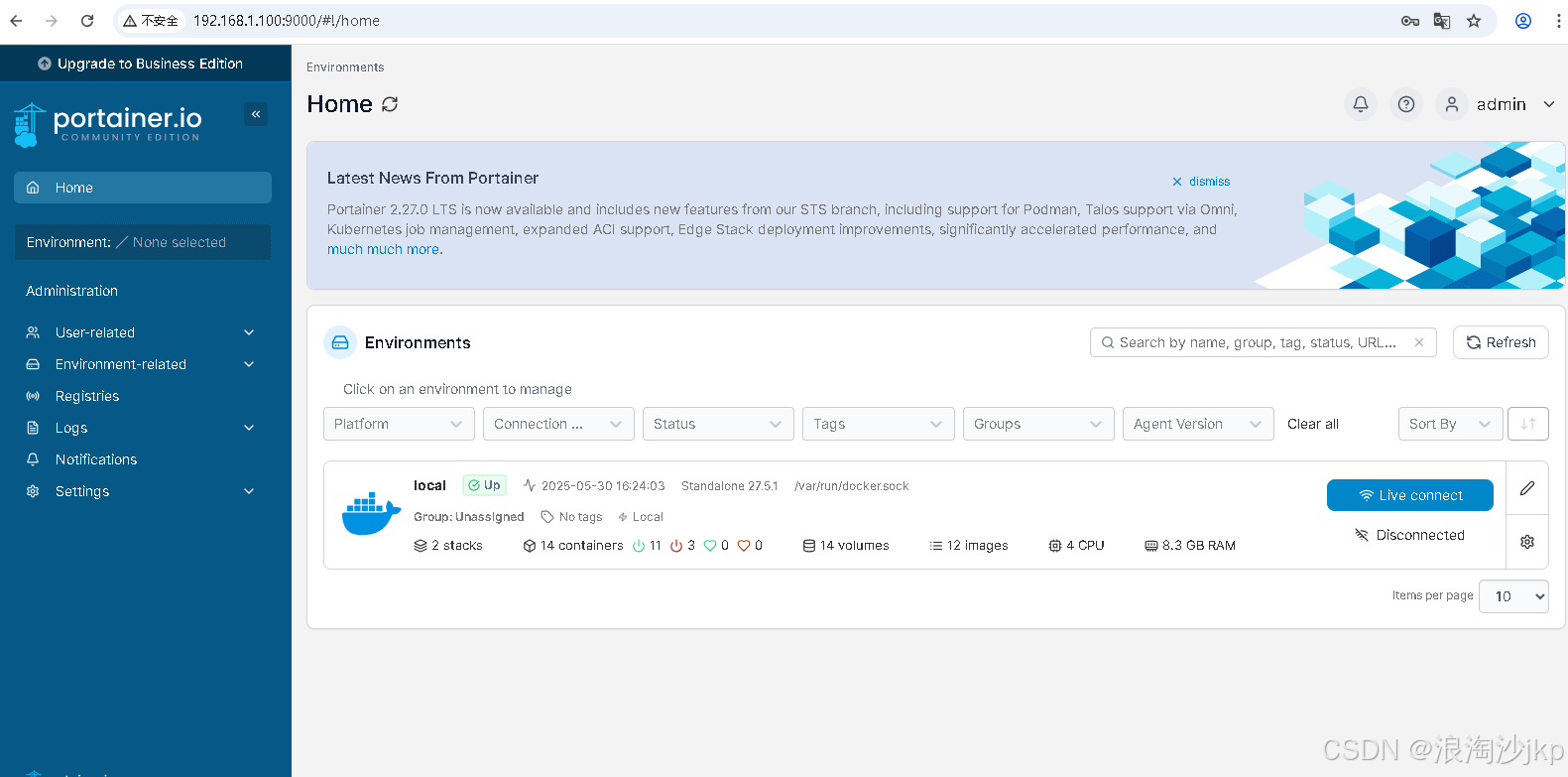The width and height of the screenshot is (1568, 777).
Task: Toggle the sort order arrows button
Action: (1528, 424)
